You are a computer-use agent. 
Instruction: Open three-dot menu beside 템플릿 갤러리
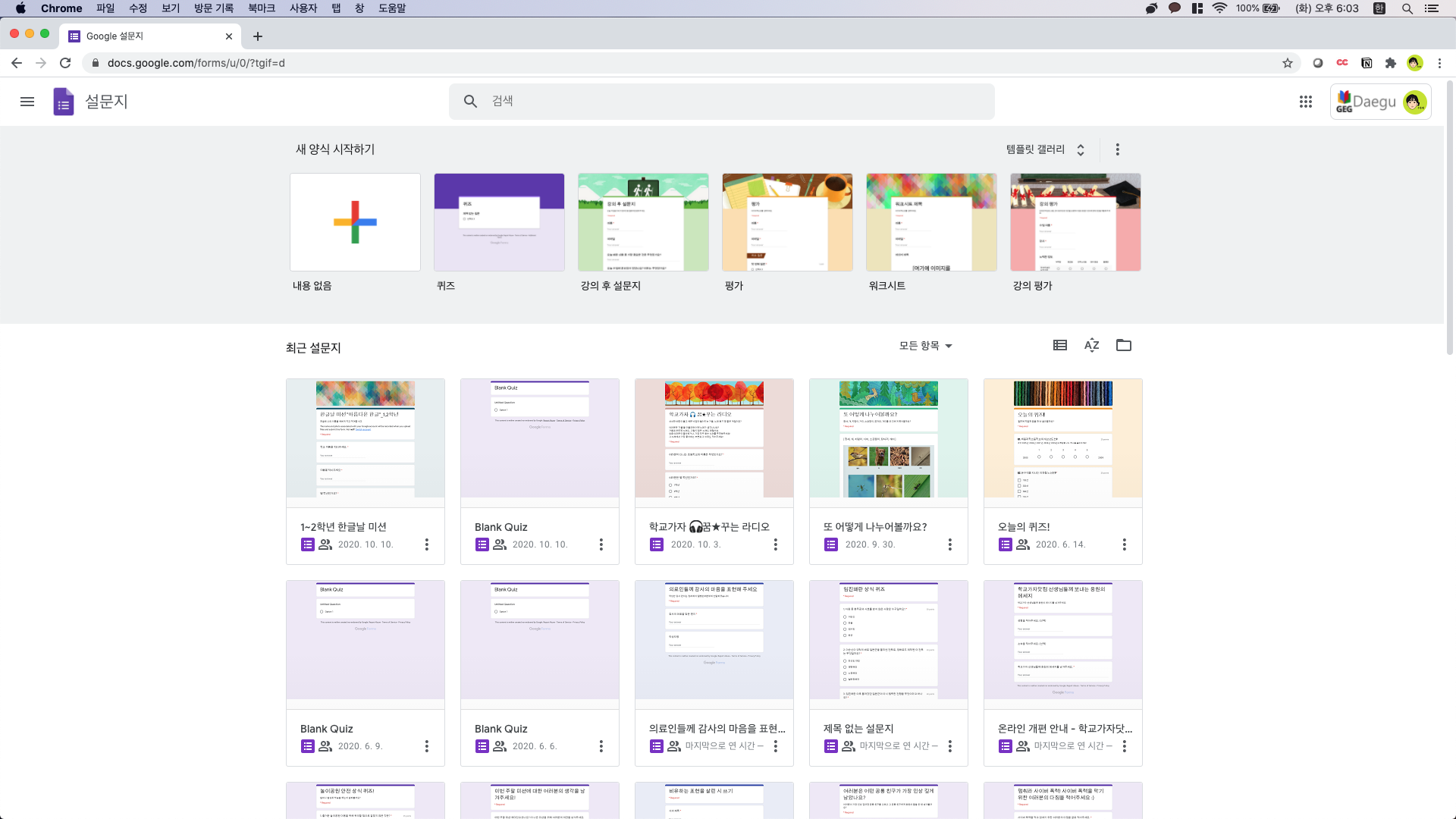pos(1117,149)
